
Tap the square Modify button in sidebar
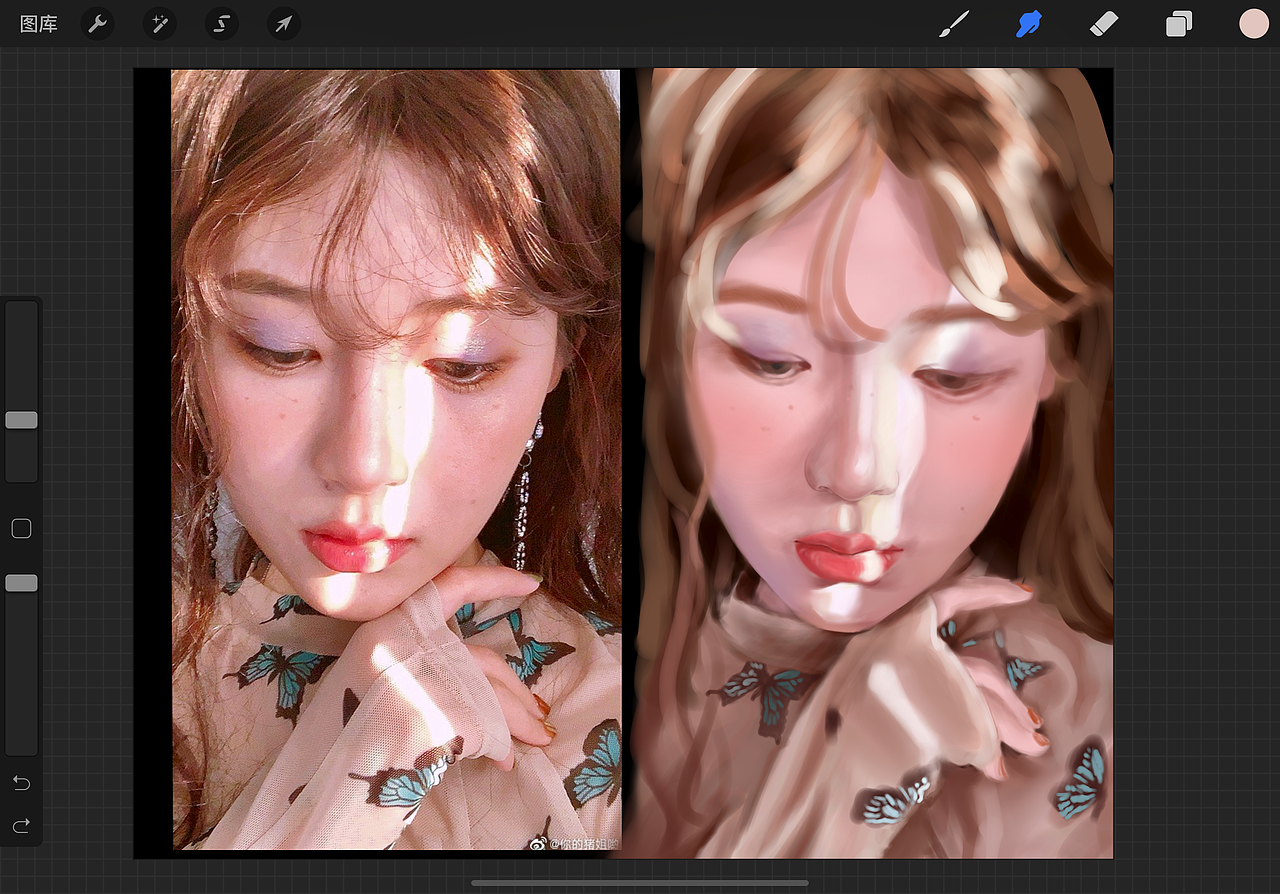21,529
